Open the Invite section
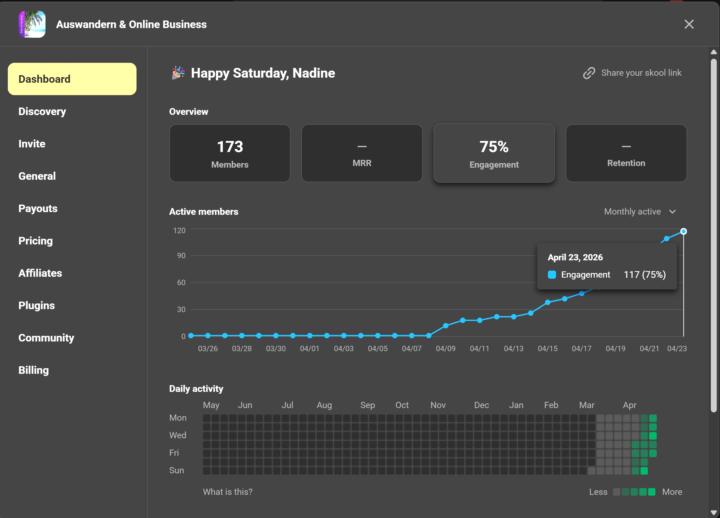 point(32,144)
